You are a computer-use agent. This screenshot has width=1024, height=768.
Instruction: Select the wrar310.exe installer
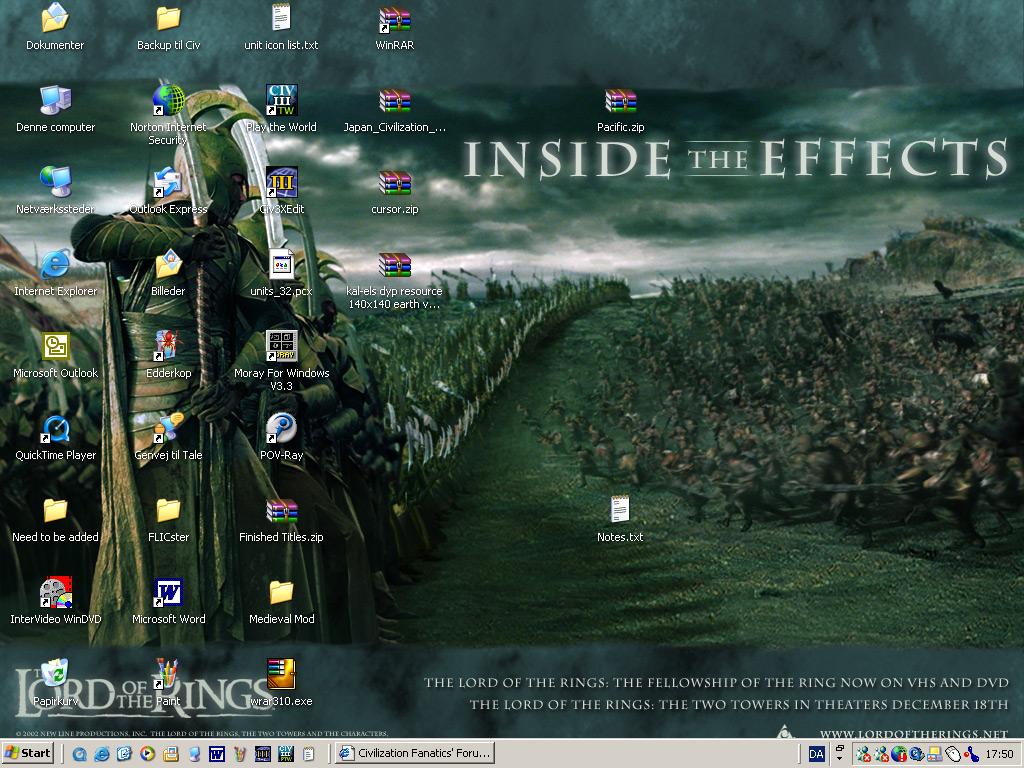281,674
